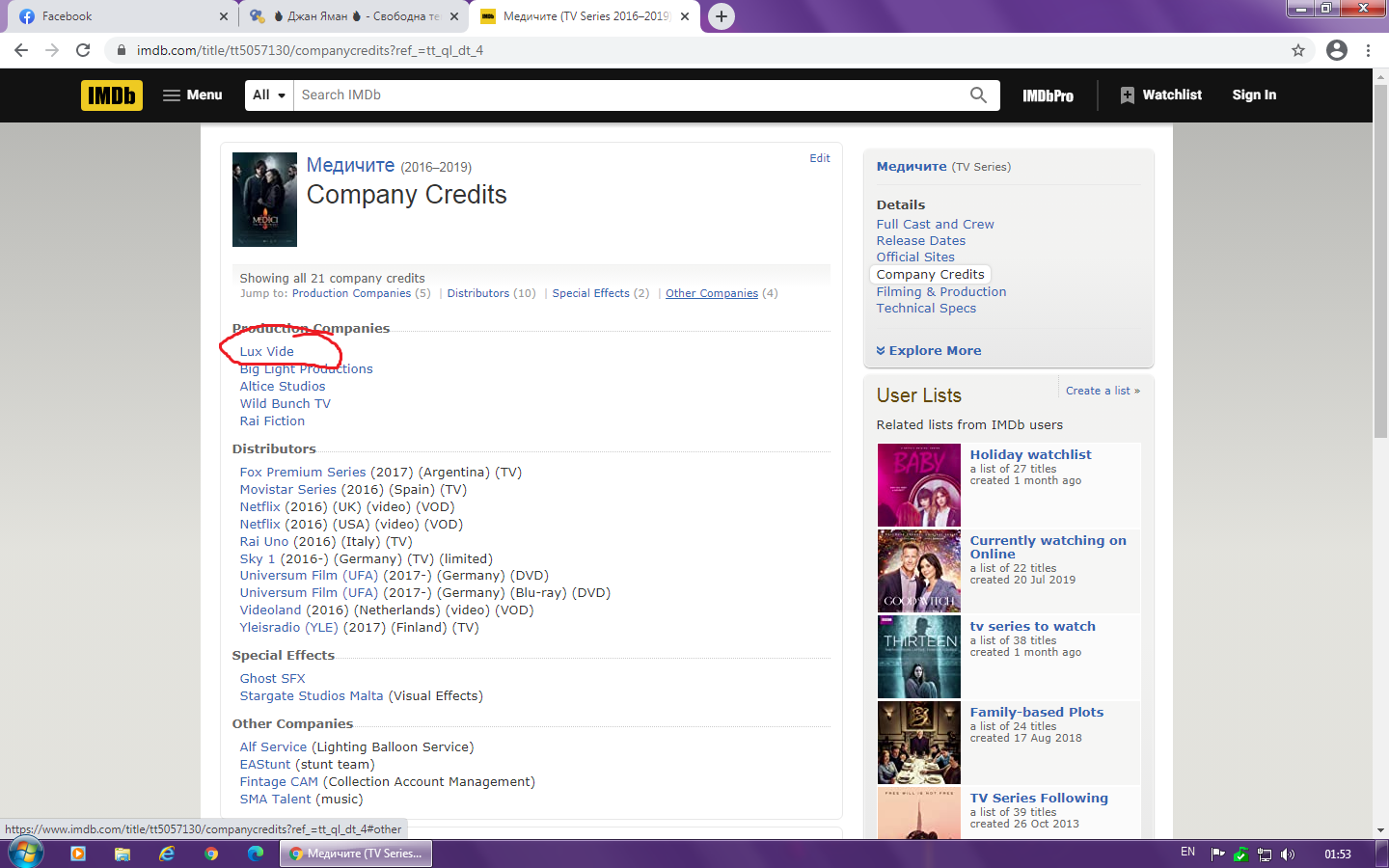Close the Медичите IMDb tab

pos(685,16)
